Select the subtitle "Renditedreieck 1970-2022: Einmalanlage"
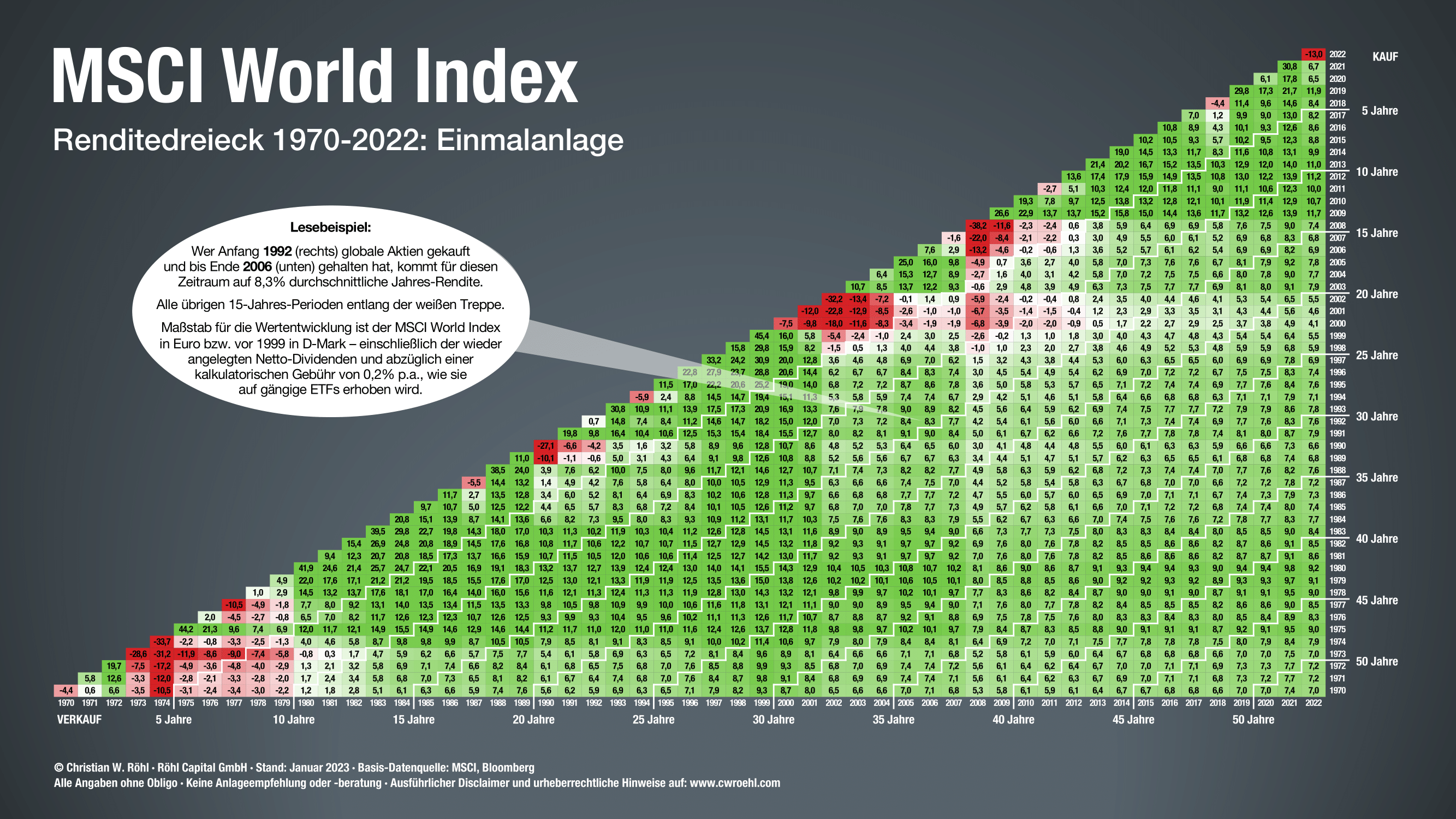The width and height of the screenshot is (1456, 819). click(x=338, y=140)
